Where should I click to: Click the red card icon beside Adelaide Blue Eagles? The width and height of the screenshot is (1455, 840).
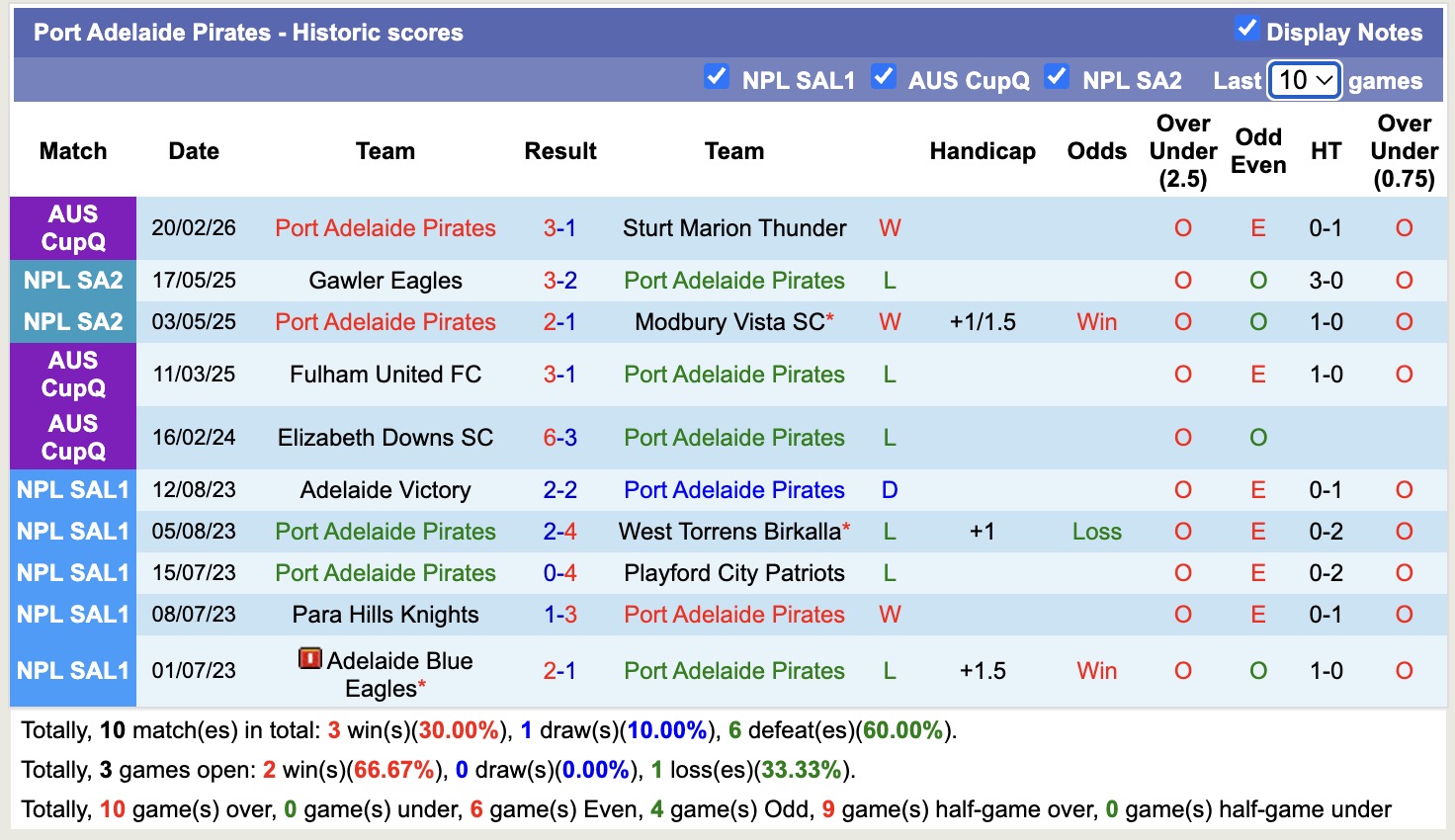[309, 660]
